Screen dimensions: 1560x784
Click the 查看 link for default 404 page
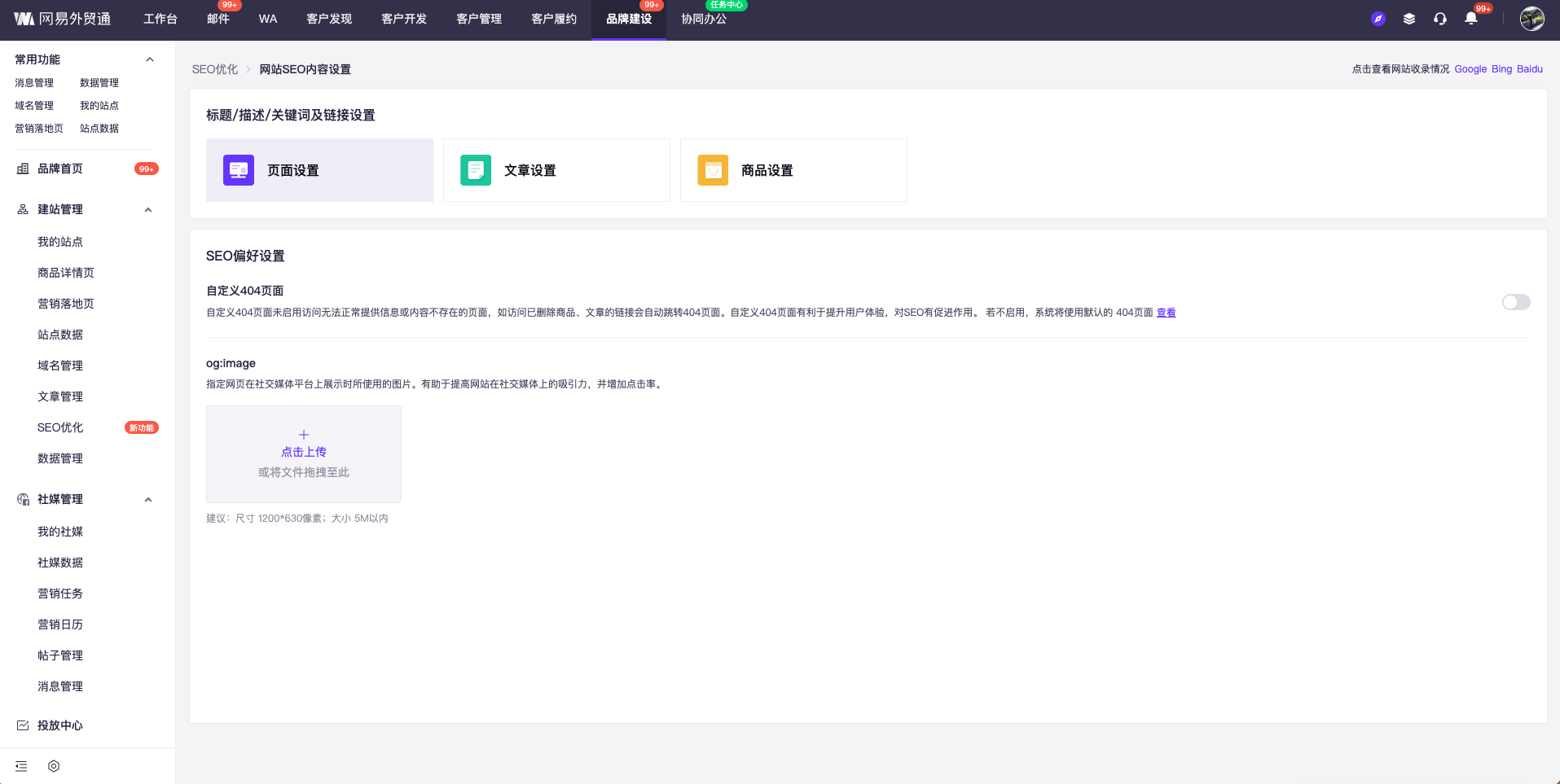pyautogui.click(x=1166, y=313)
